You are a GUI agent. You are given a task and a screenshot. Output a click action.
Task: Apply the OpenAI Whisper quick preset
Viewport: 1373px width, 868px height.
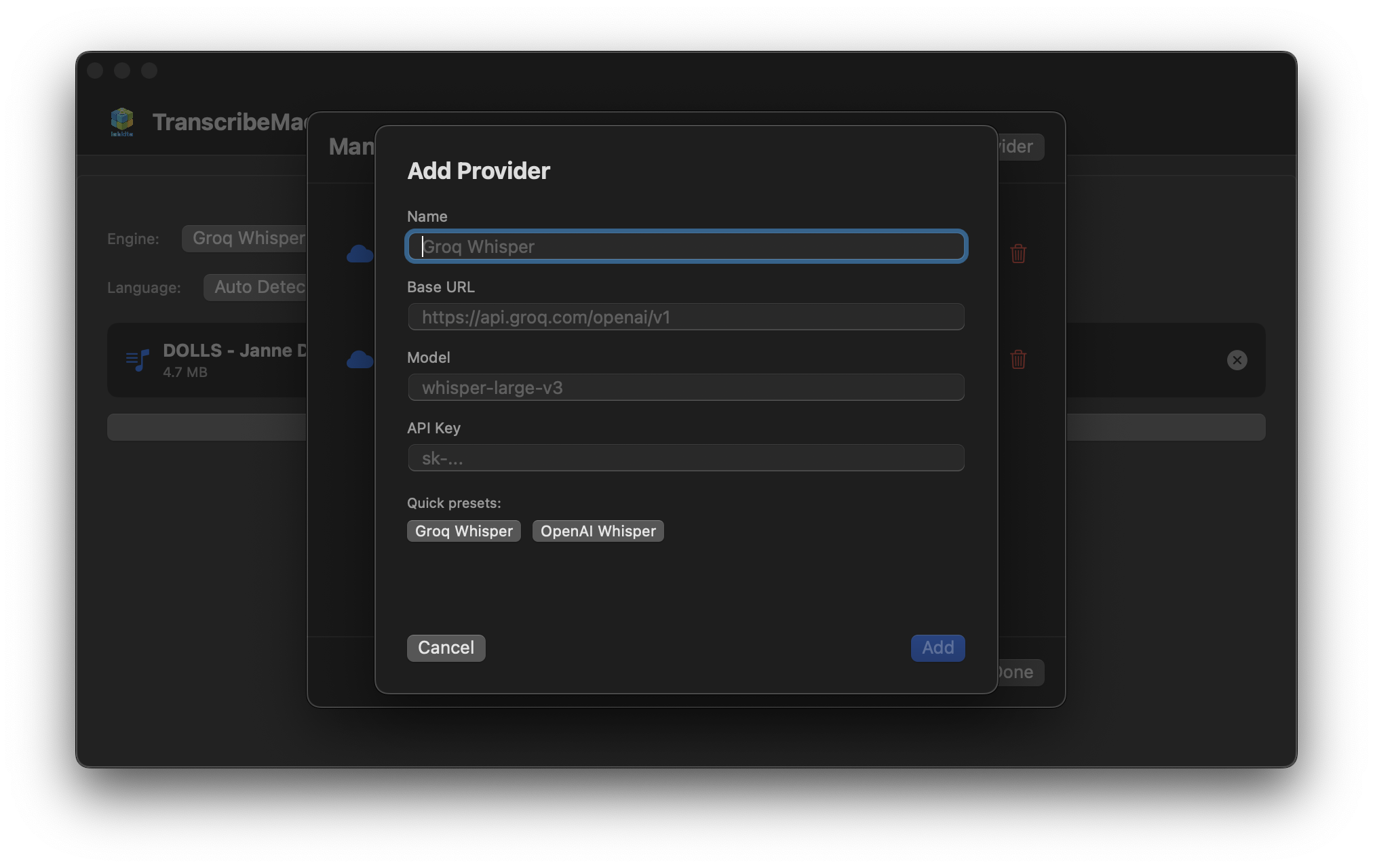coord(598,531)
